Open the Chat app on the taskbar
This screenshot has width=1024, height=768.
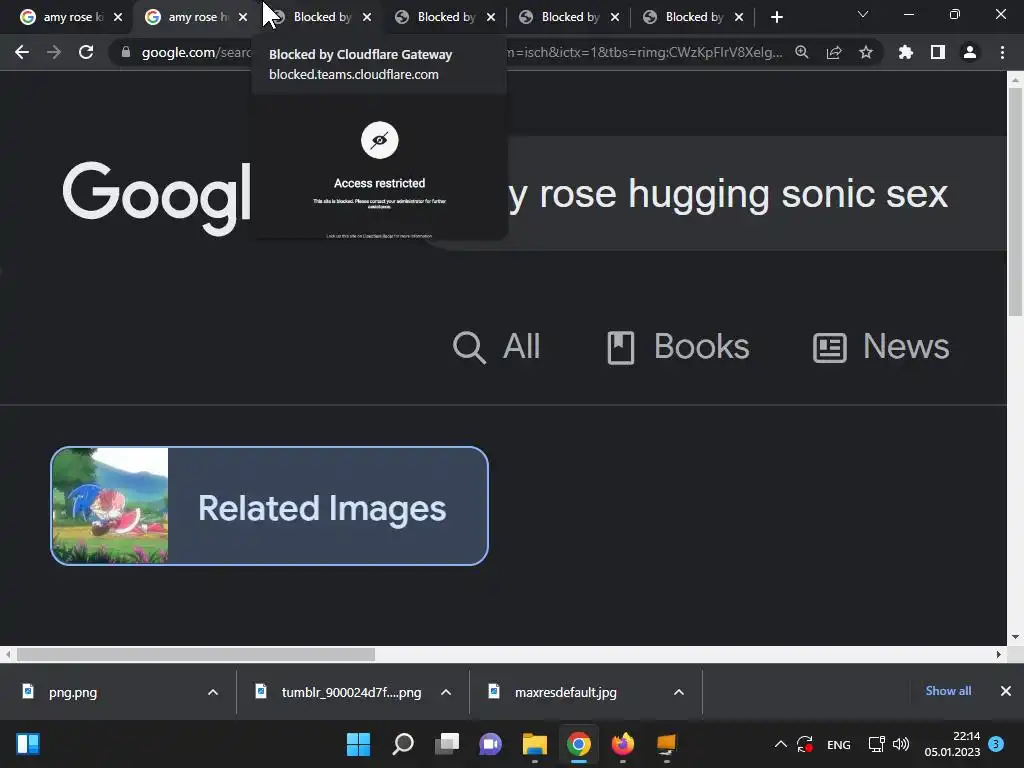pyautogui.click(x=490, y=744)
